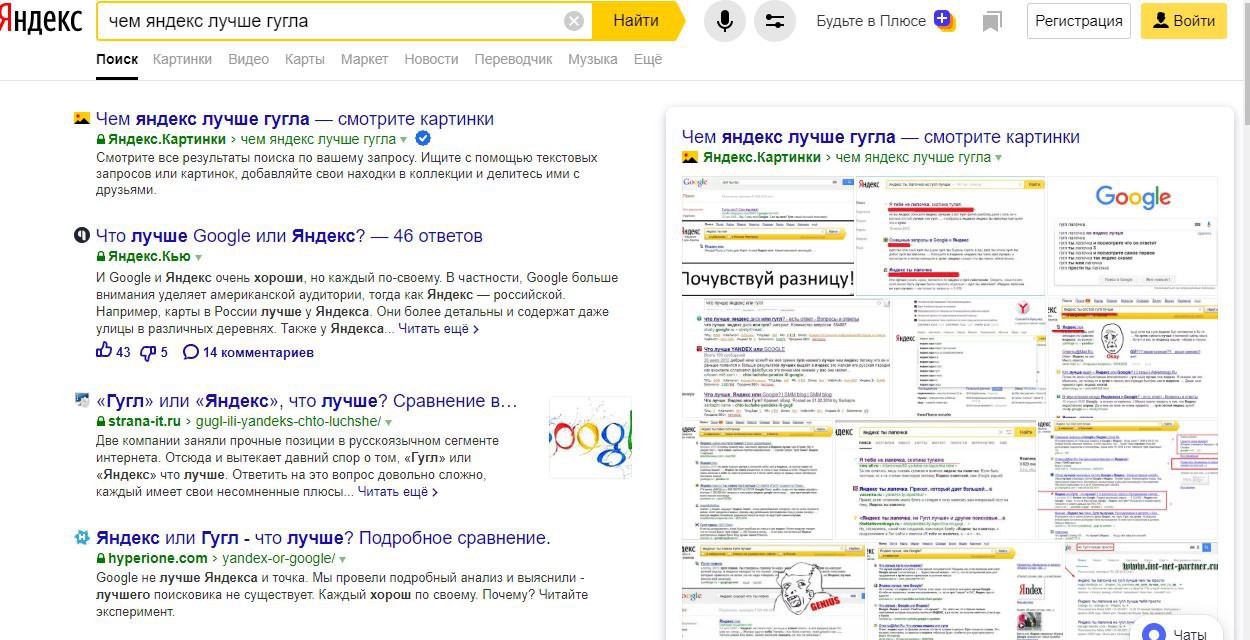Switch to the Поиск tab

[x=117, y=59]
